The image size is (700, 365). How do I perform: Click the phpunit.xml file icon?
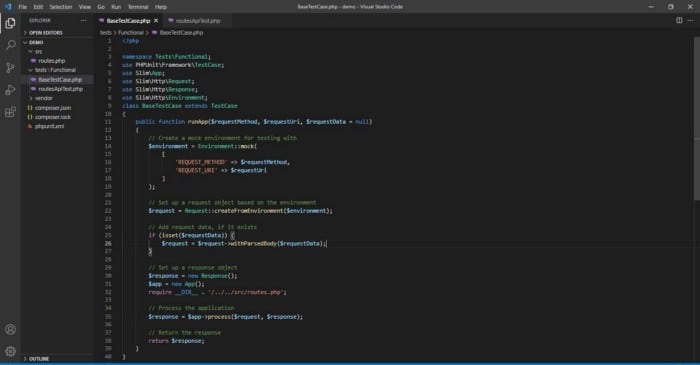(x=30, y=126)
